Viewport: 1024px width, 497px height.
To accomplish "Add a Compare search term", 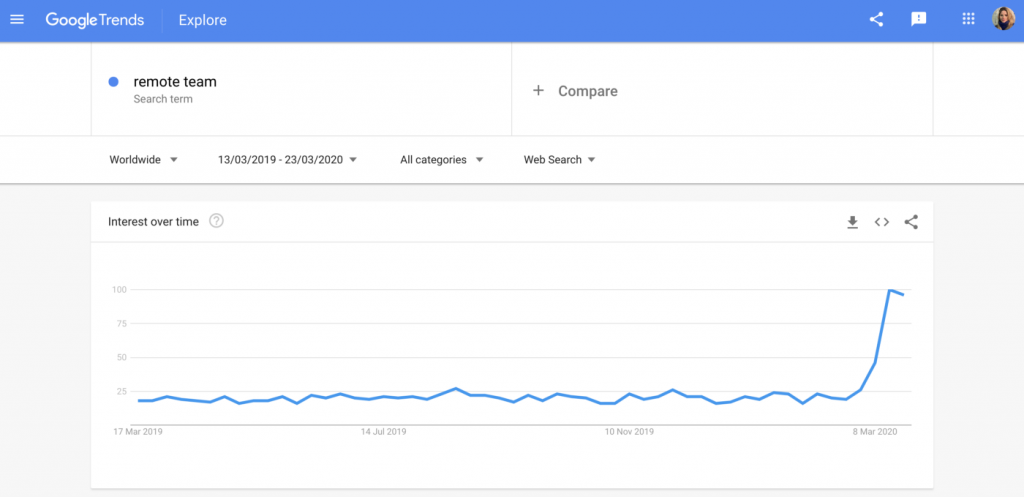I will point(587,91).
